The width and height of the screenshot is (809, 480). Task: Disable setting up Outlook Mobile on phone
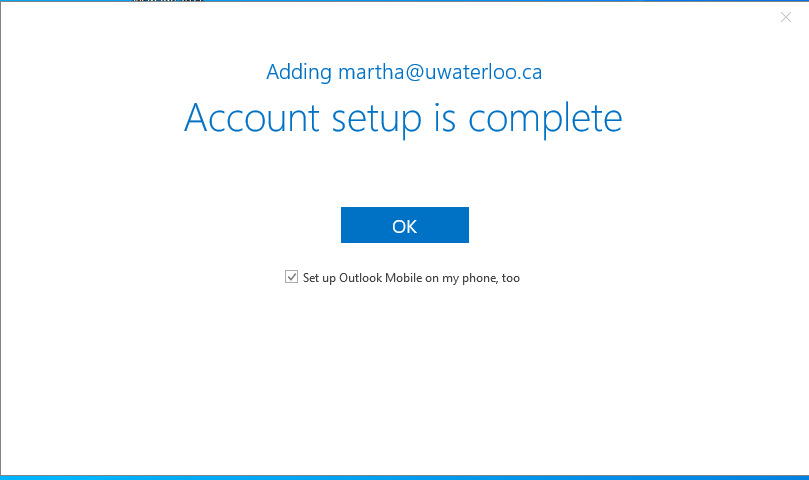292,277
